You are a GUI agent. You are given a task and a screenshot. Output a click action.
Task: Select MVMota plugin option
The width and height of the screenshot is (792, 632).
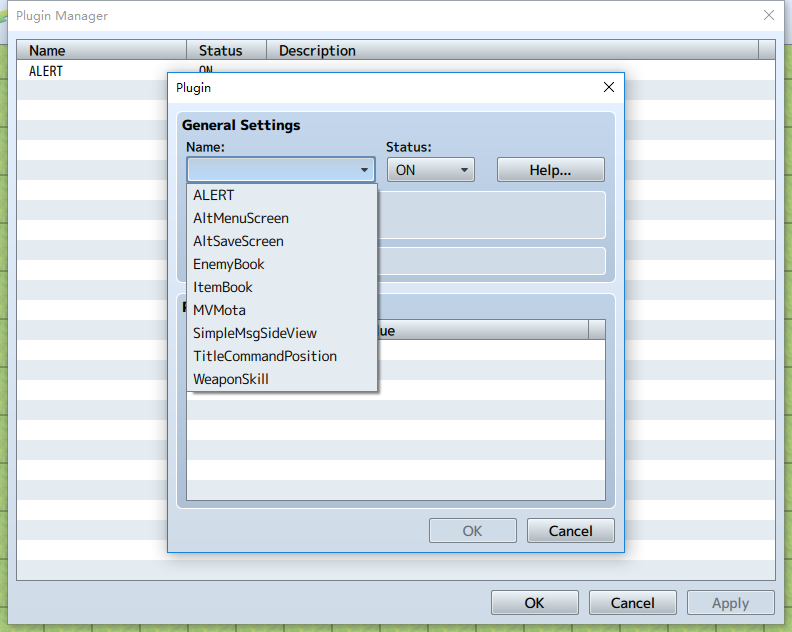click(282, 310)
